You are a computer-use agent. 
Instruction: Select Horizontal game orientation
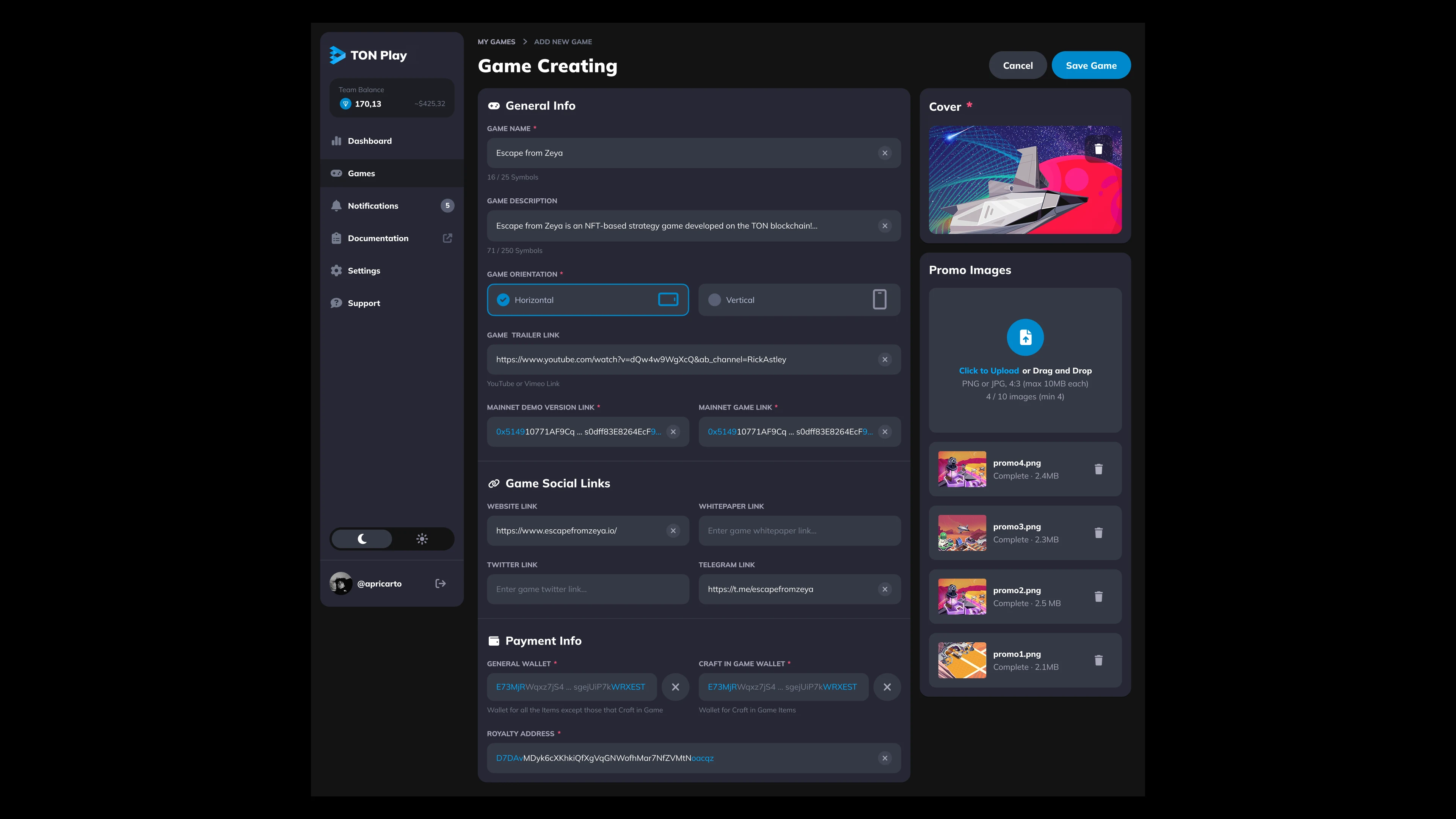(x=588, y=300)
